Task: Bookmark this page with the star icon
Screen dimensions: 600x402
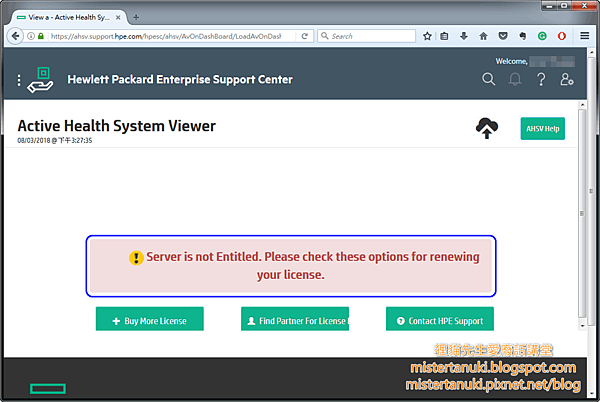Action: pos(427,36)
